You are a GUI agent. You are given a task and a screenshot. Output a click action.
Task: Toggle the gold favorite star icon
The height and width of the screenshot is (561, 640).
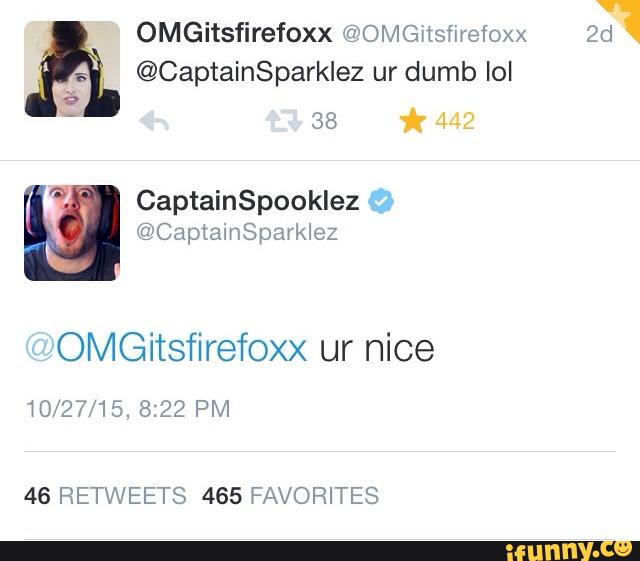pyautogui.click(x=413, y=120)
